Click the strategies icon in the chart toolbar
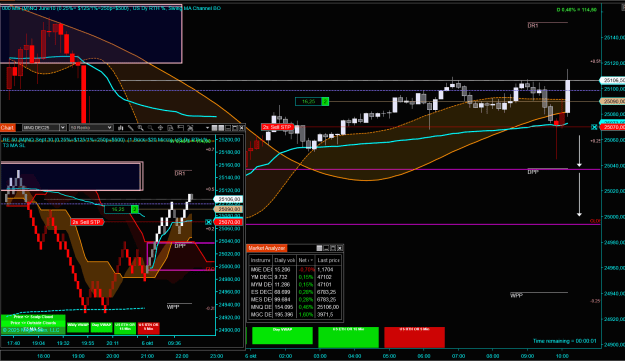 (190, 128)
